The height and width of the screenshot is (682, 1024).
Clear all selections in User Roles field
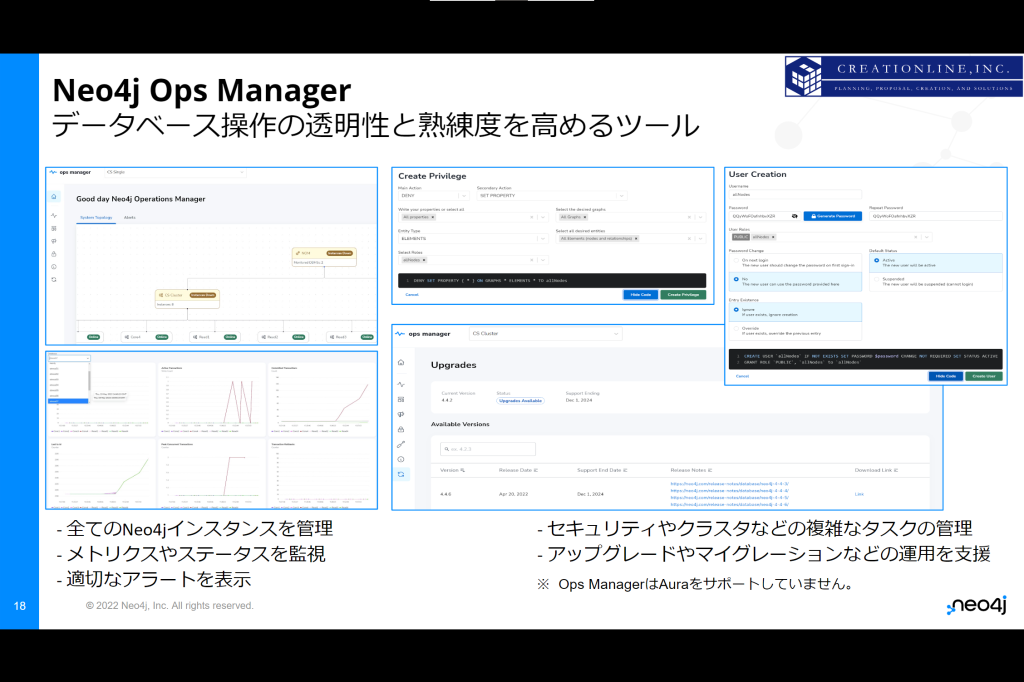click(916, 237)
